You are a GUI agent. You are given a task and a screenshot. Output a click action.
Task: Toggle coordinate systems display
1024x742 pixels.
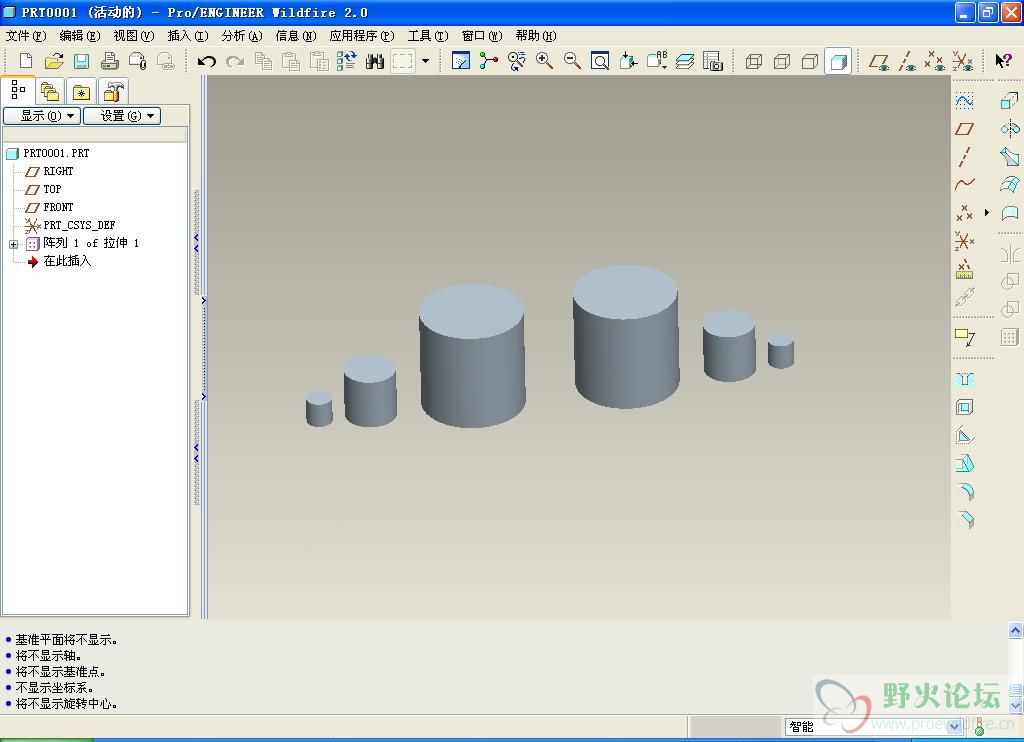[963, 61]
